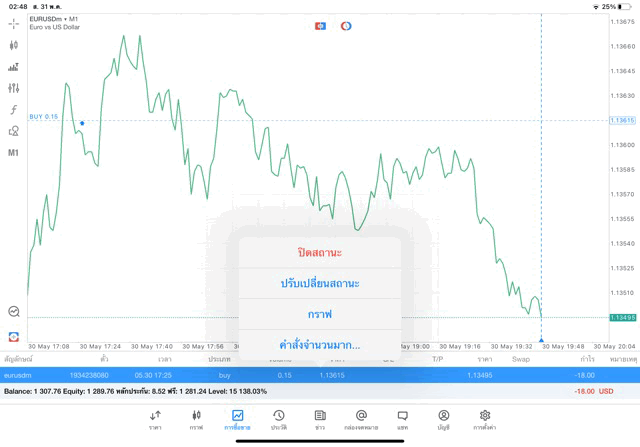Open the M1 timeframe selector
The height and width of the screenshot is (447, 640).
(x=14, y=153)
